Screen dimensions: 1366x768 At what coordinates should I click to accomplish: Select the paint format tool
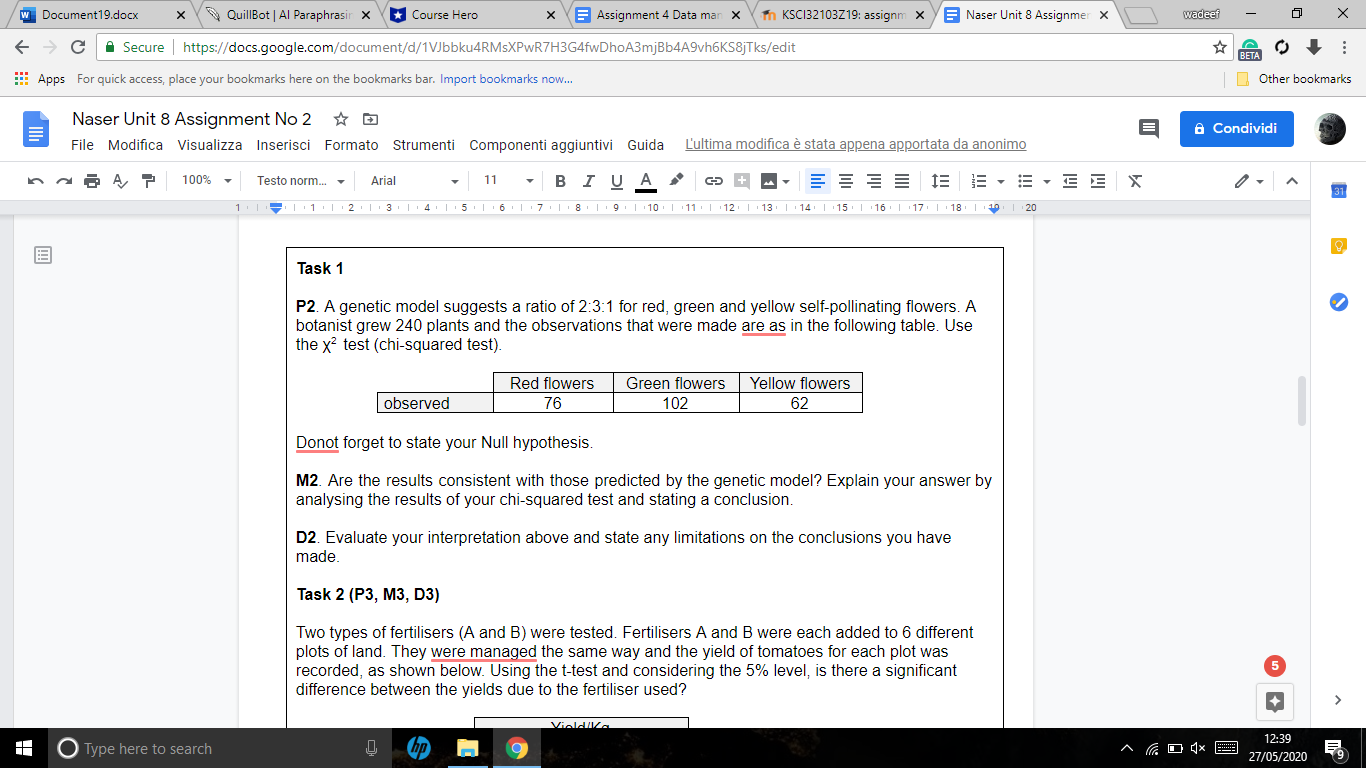[148, 181]
